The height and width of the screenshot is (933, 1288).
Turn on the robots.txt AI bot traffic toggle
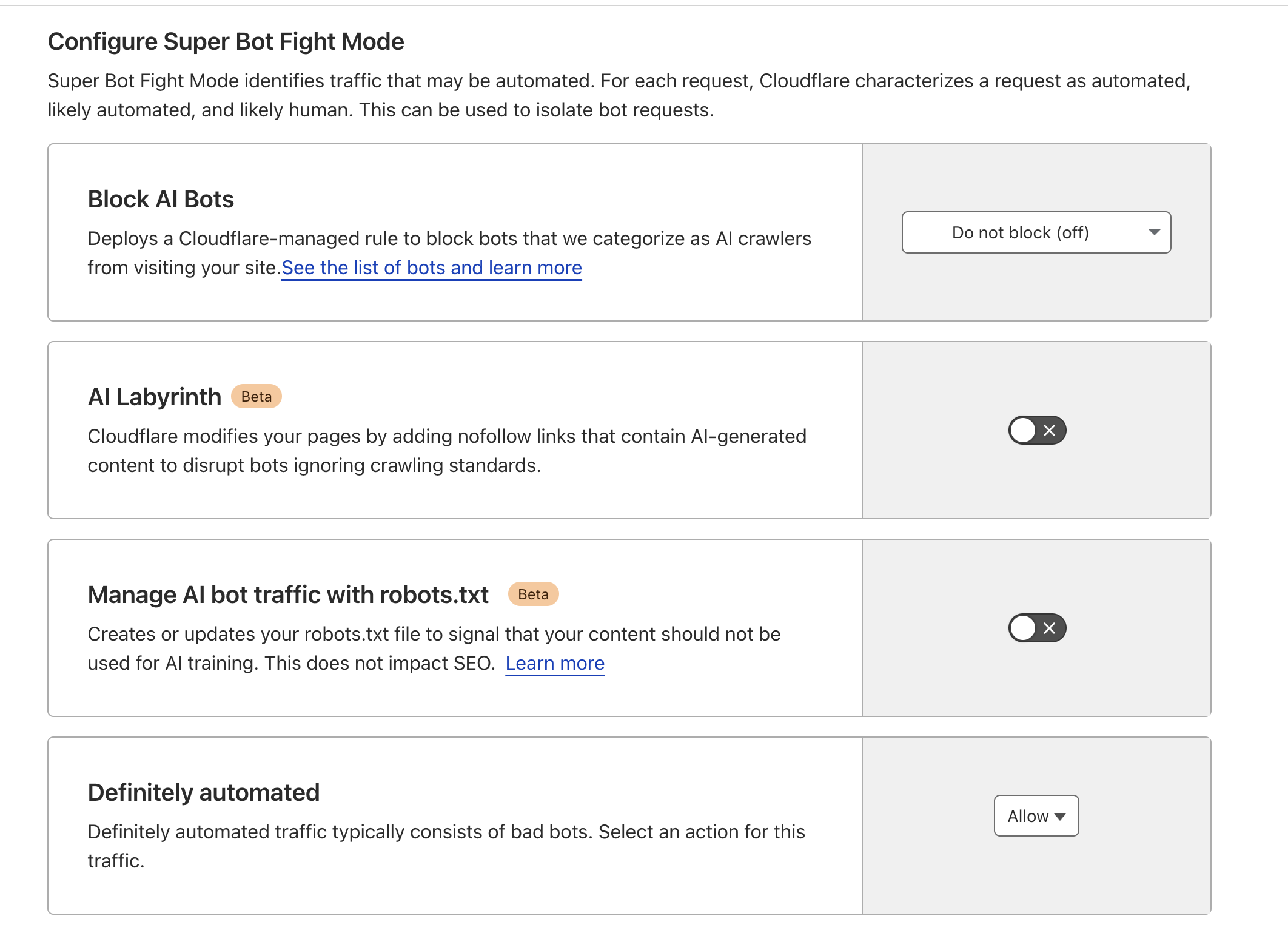(1036, 628)
